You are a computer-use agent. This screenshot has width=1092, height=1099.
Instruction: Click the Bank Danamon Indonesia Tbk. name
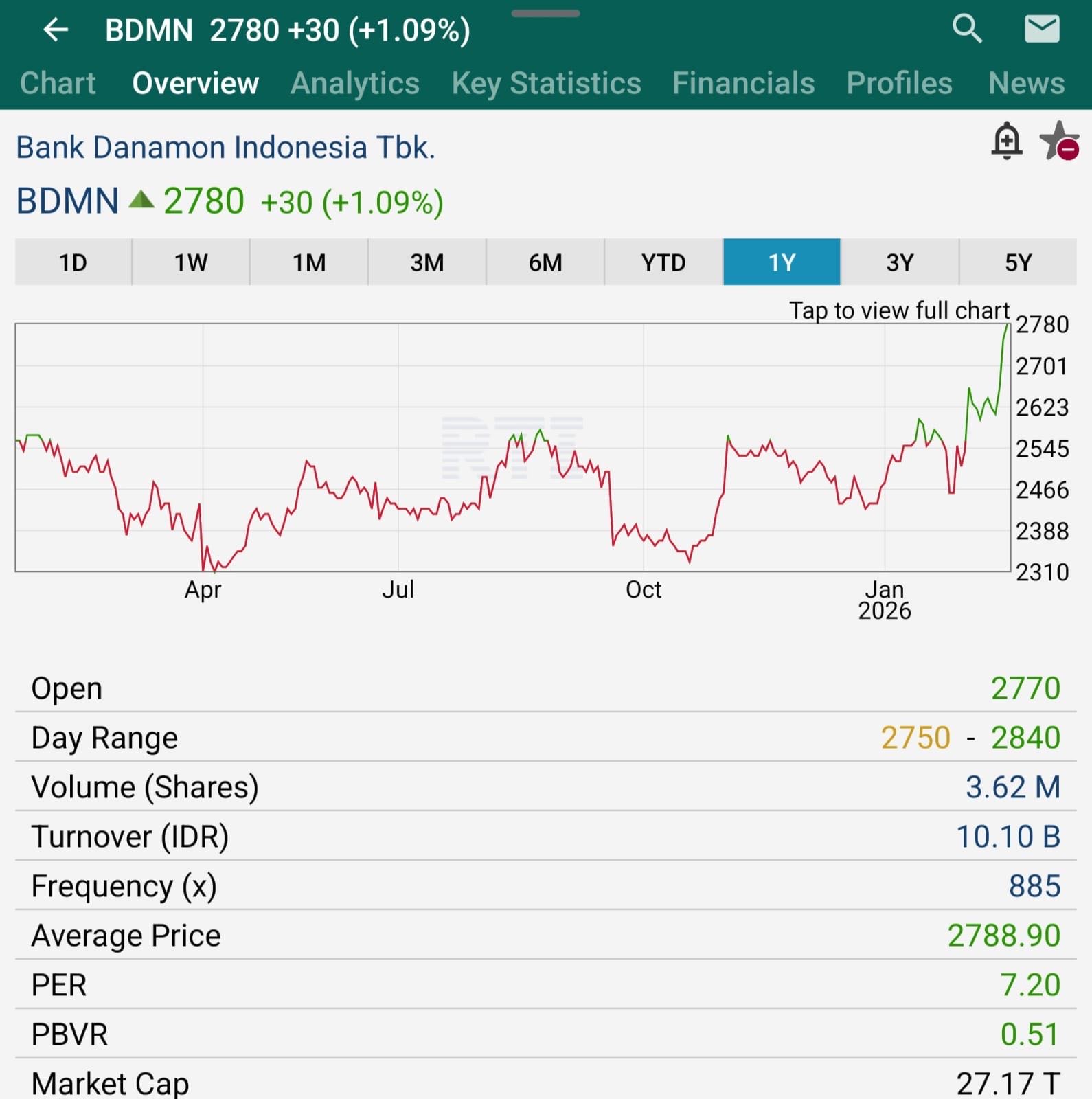pyautogui.click(x=226, y=147)
